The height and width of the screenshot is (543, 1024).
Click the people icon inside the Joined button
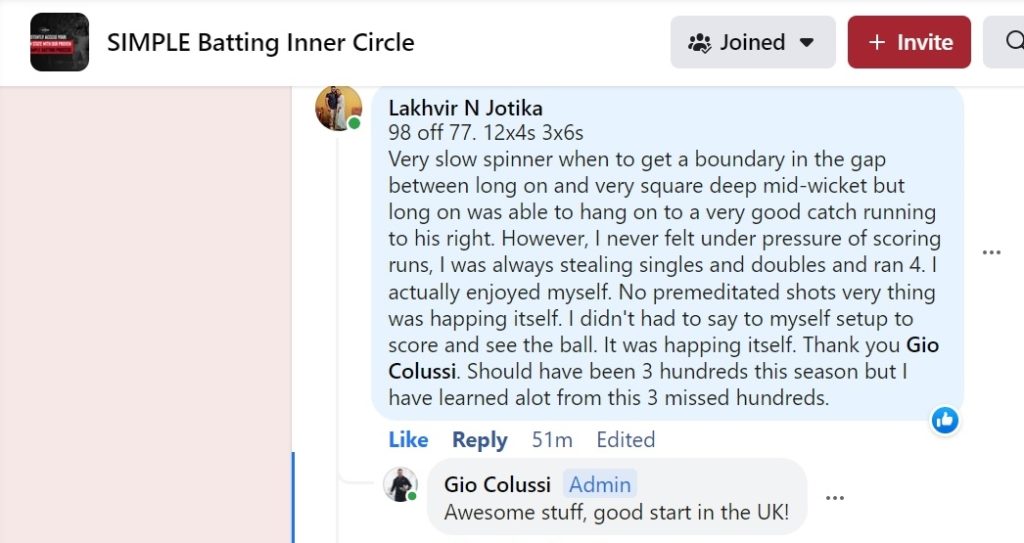click(700, 43)
